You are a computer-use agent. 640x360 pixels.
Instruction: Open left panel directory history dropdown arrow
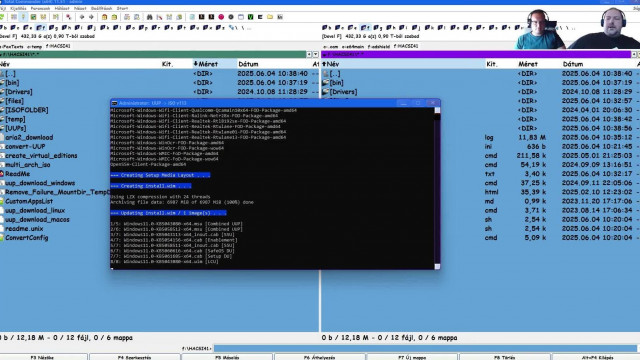coord(316,54)
